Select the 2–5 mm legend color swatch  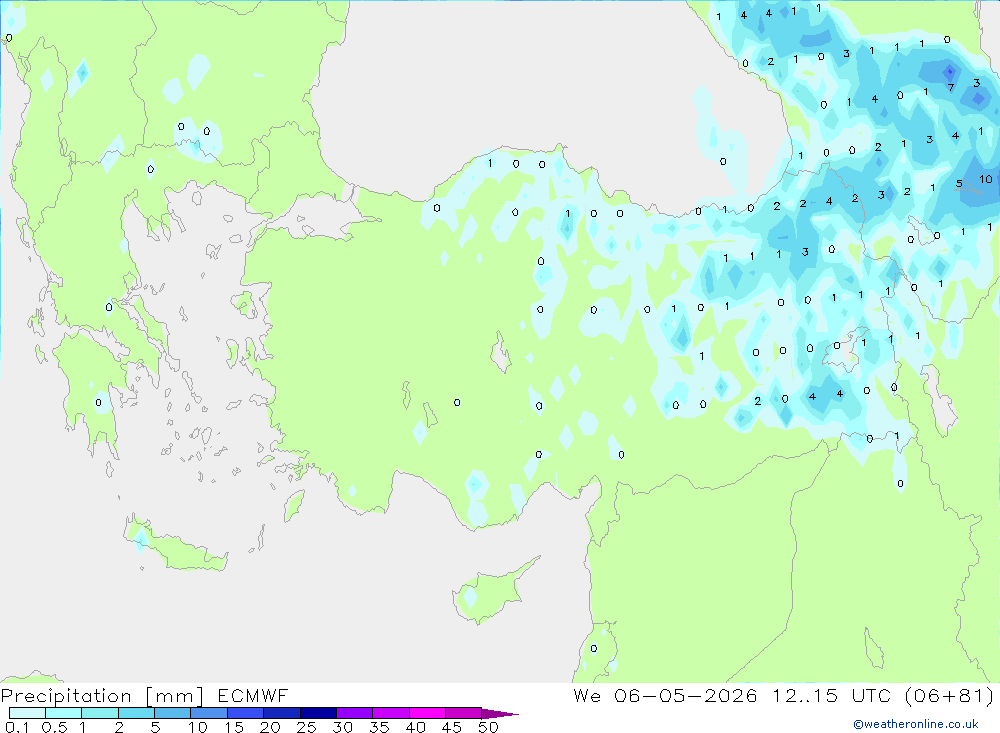pyautogui.click(x=136, y=713)
